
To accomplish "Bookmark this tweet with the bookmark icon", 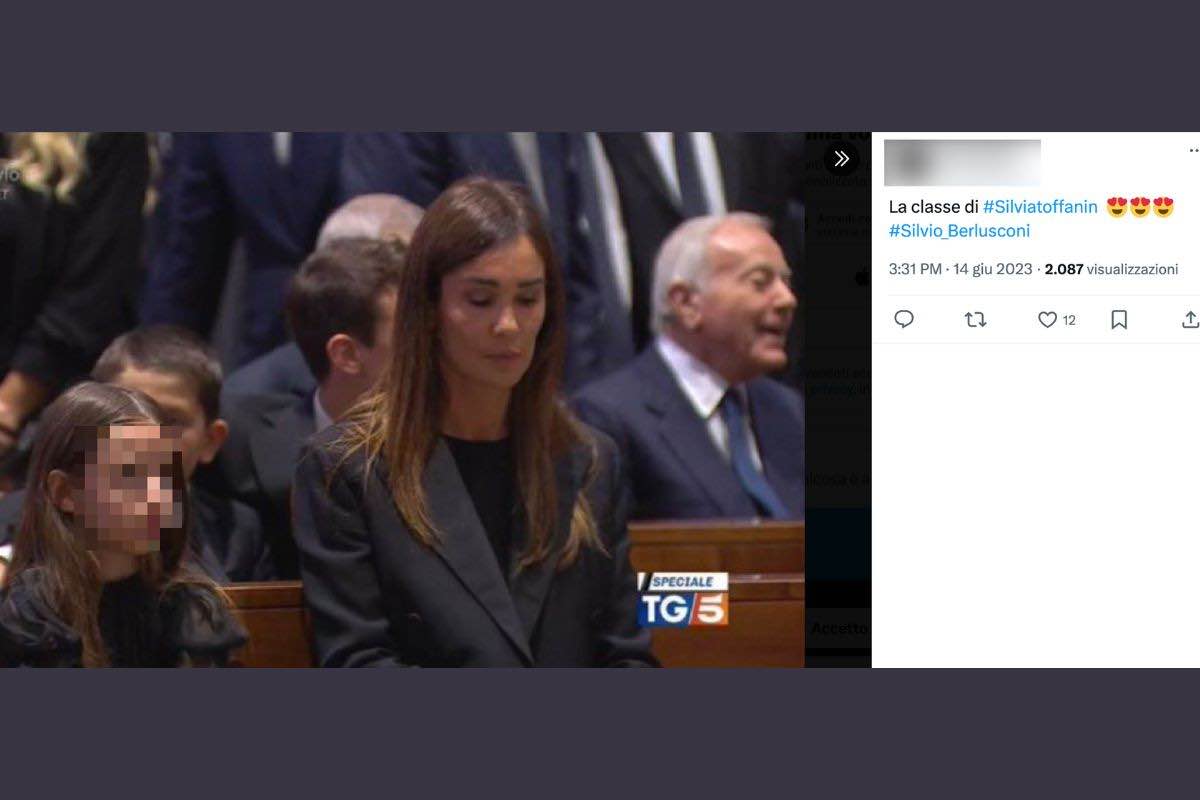I will [1119, 319].
